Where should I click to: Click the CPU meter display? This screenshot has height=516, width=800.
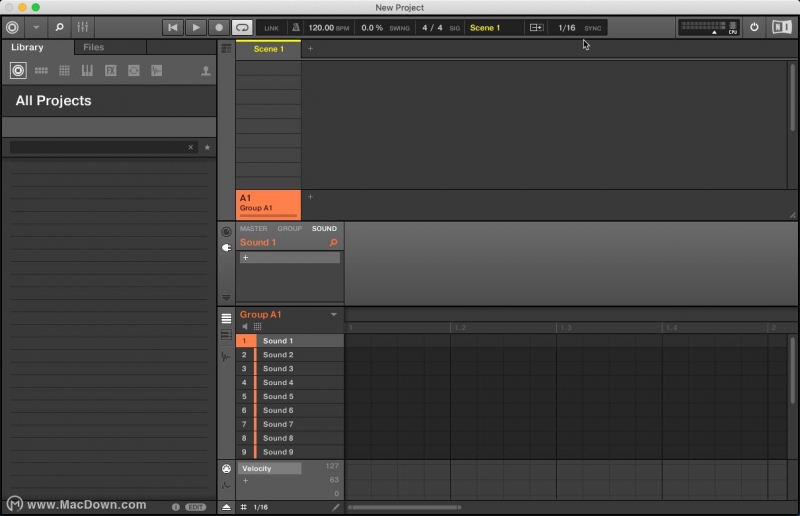pos(709,28)
